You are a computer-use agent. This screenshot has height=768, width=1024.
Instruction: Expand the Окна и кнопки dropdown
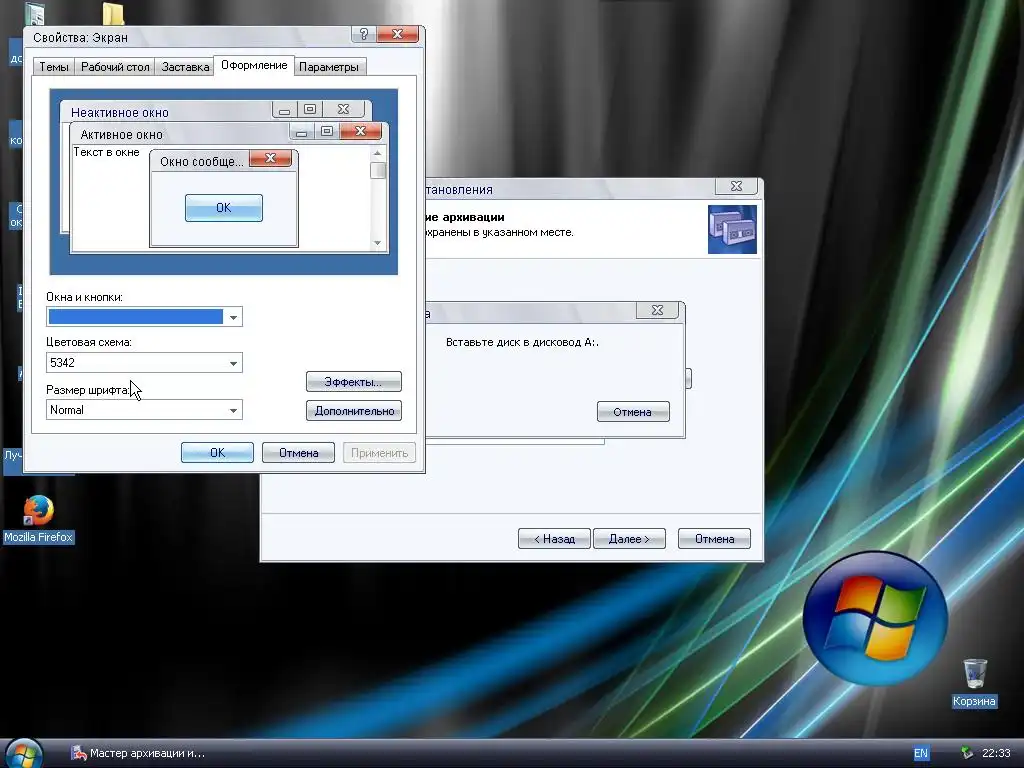click(233, 317)
